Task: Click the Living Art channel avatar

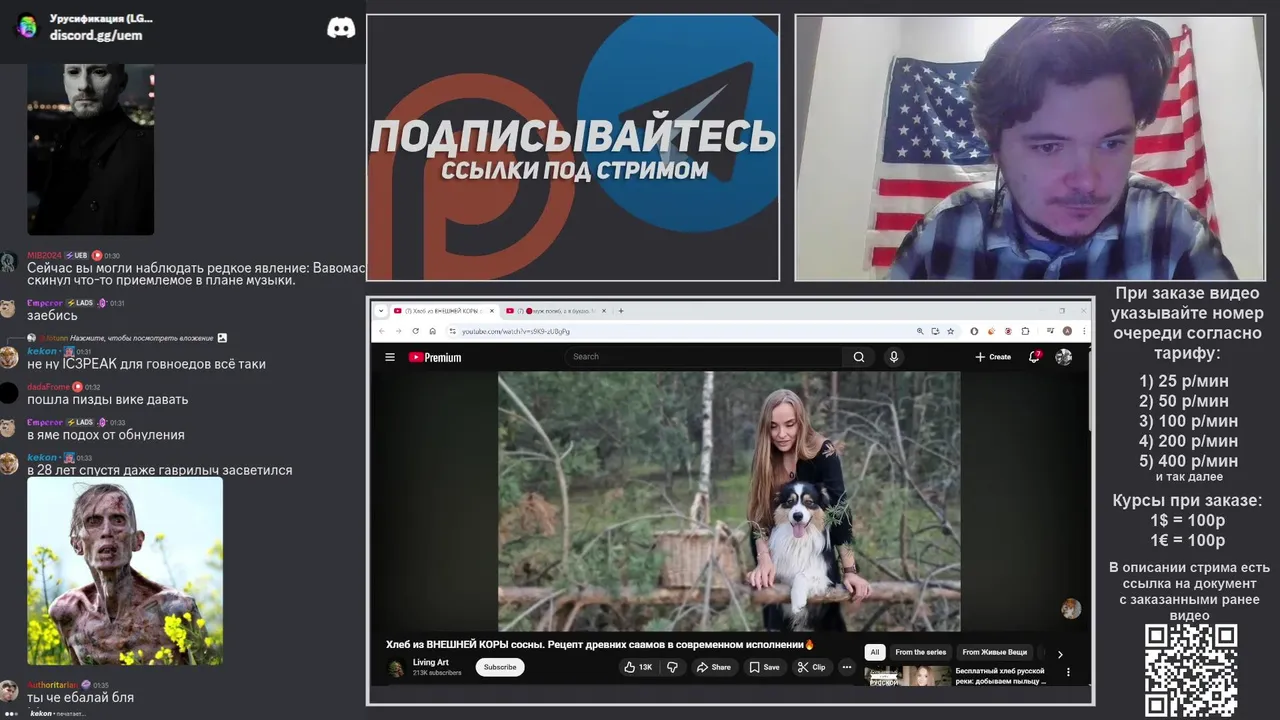Action: coord(396,667)
